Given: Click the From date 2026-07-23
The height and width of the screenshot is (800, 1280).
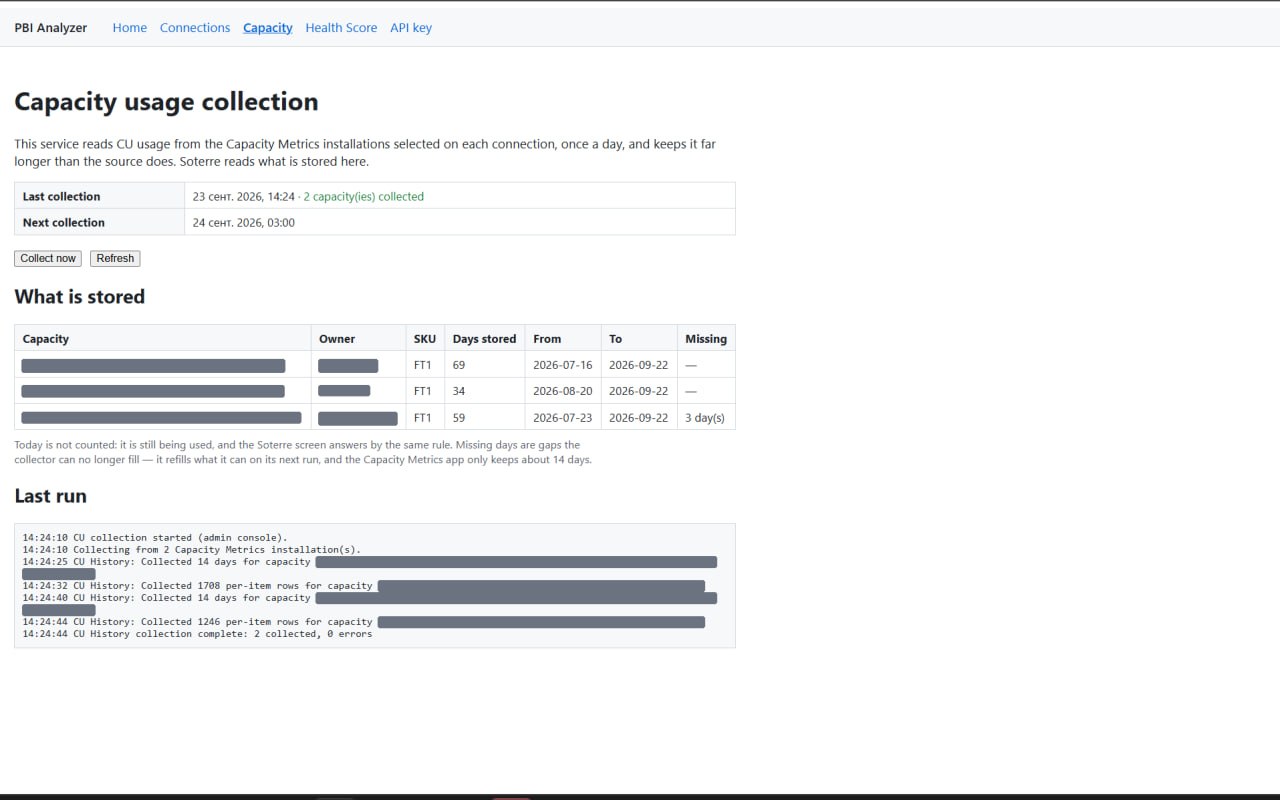Looking at the screenshot, I should [x=563, y=418].
